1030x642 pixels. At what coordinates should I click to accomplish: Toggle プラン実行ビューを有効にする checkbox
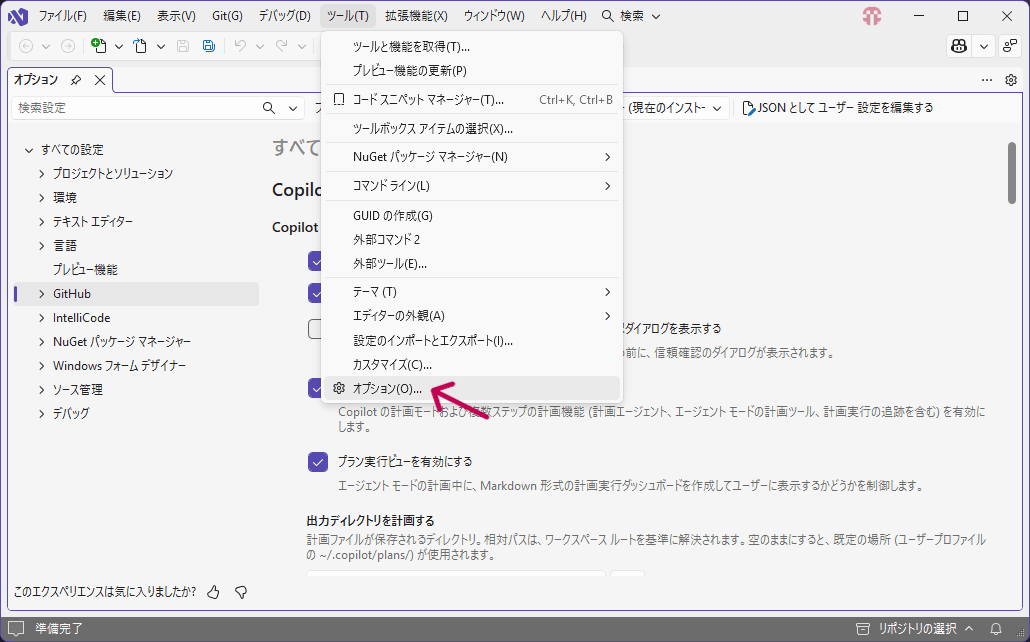[318, 462]
